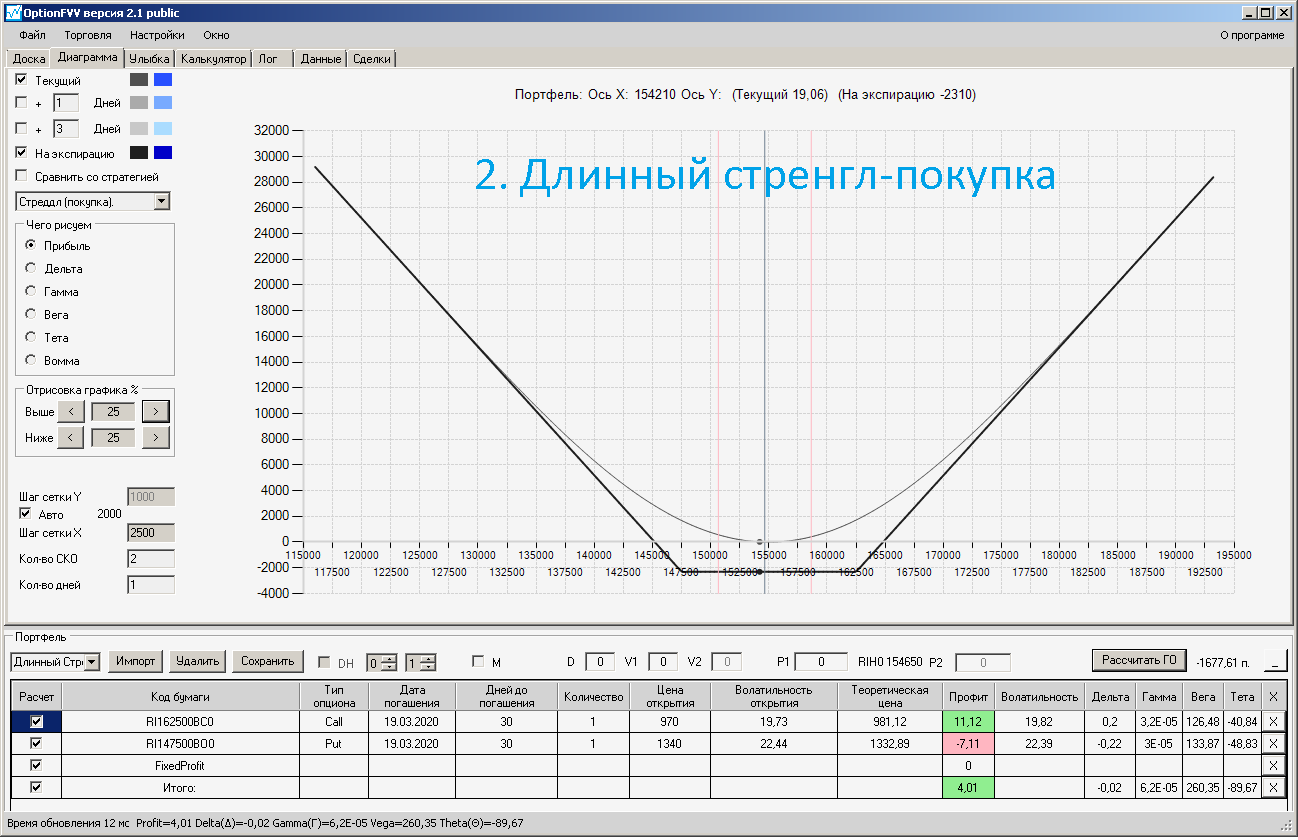
Task: Click the X button in the FixedProfit row
Action: [1273, 765]
